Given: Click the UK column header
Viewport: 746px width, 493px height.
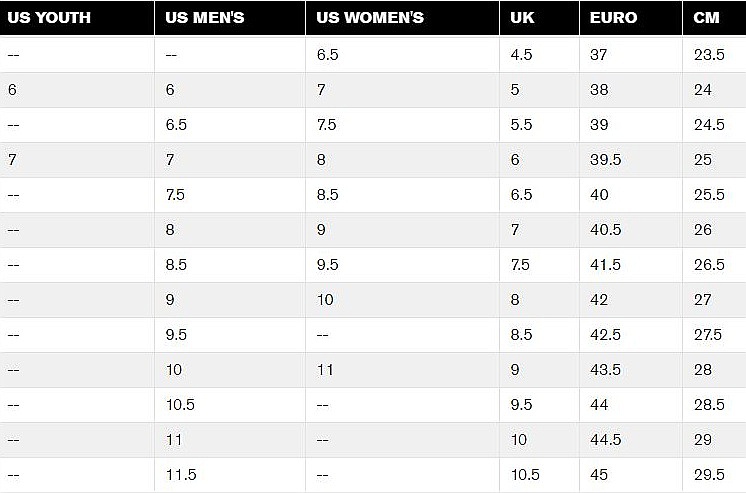Looking at the screenshot, I should [x=522, y=18].
